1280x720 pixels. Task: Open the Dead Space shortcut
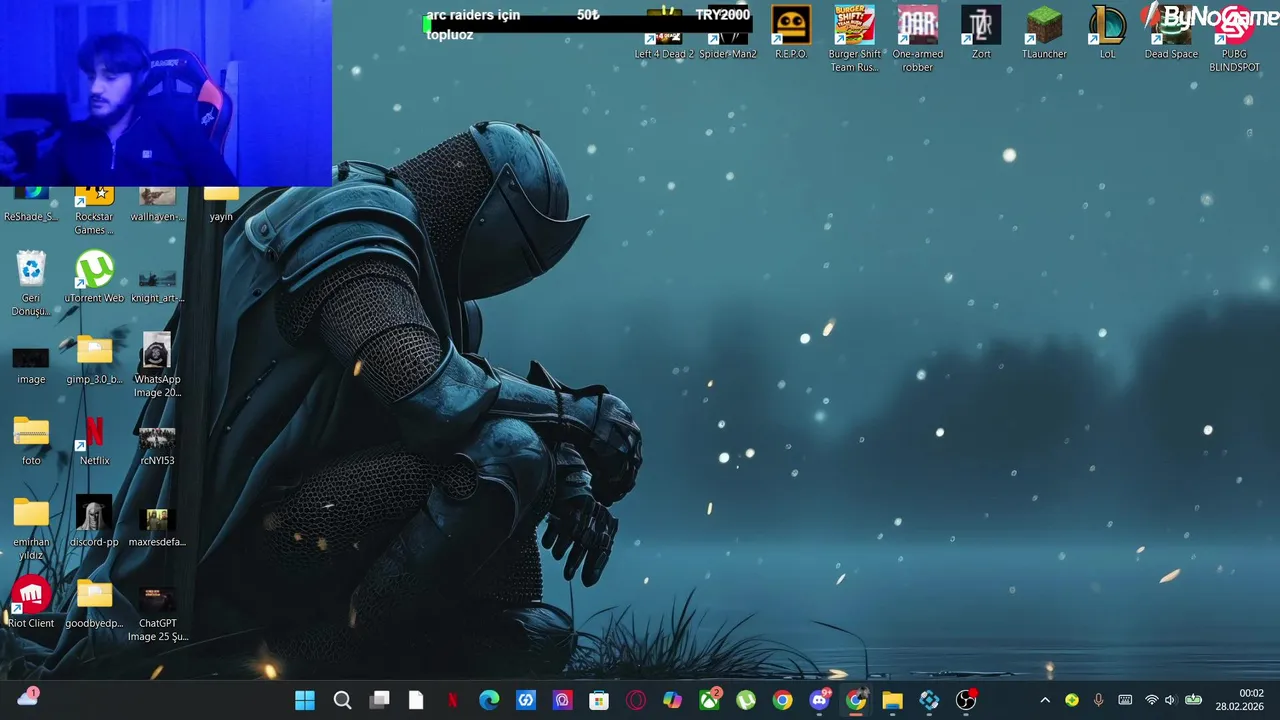click(1171, 33)
